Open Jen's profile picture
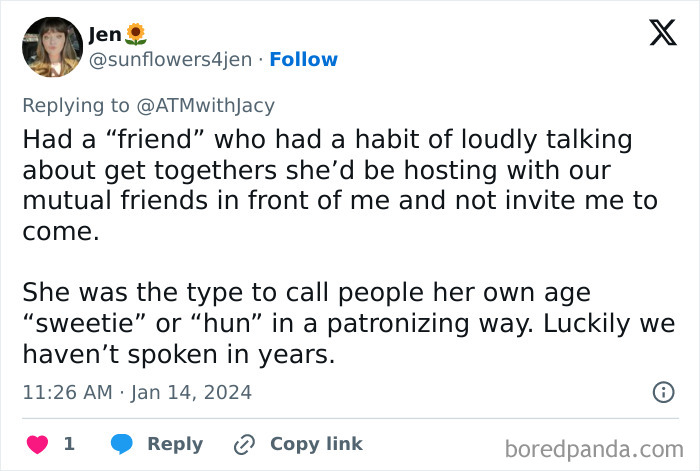 [x=53, y=47]
